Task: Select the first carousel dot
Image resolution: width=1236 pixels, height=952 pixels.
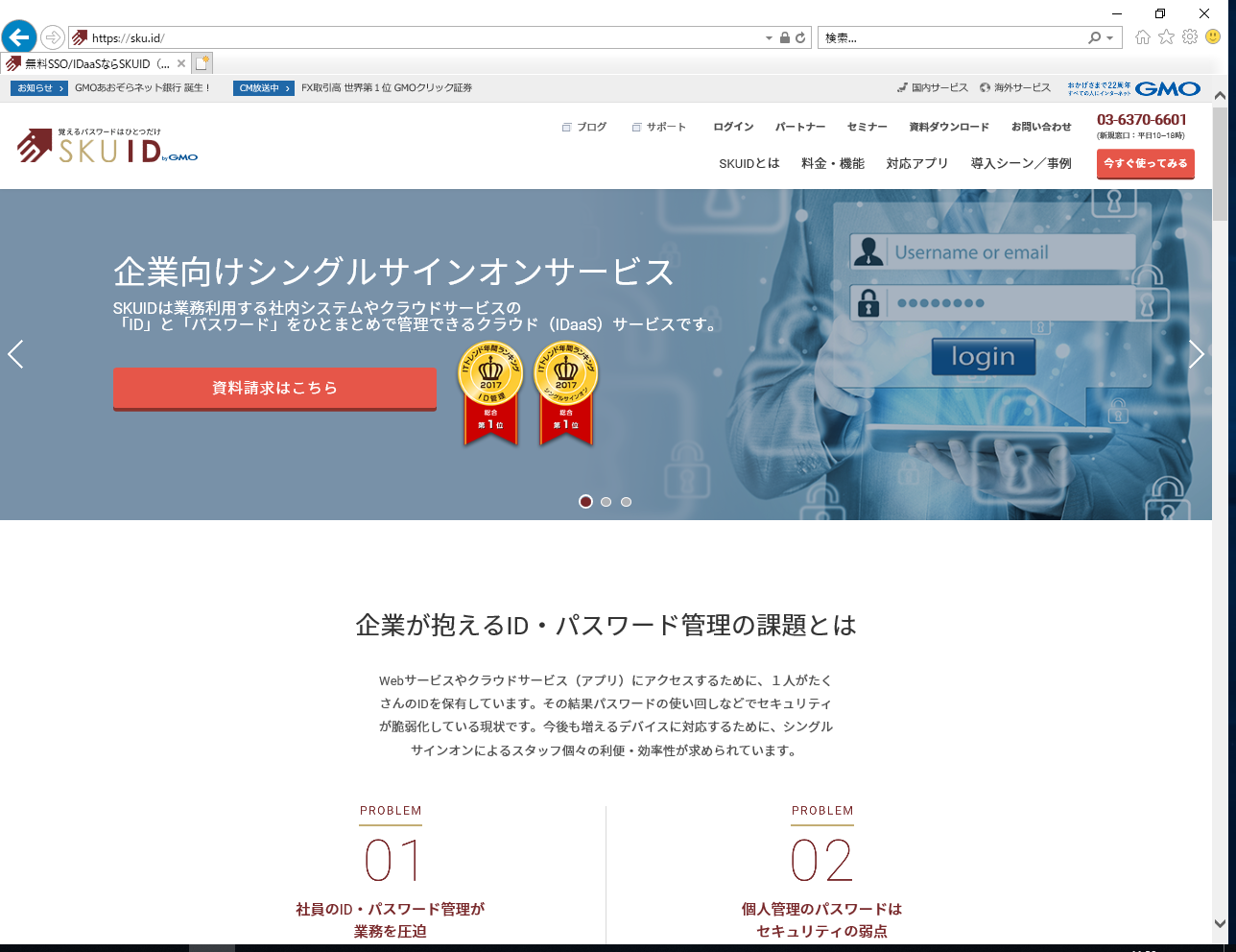Action: click(x=585, y=501)
